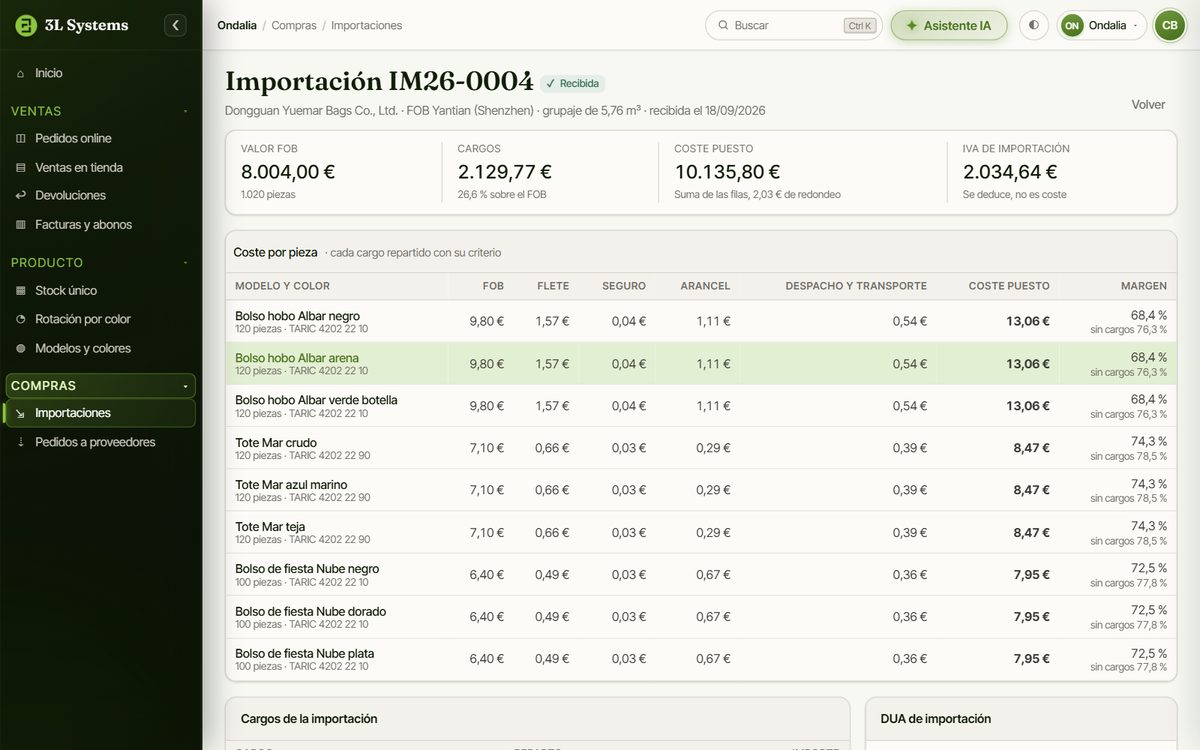
Task: Click the Ctrl K shortcut hint
Action: [859, 26]
